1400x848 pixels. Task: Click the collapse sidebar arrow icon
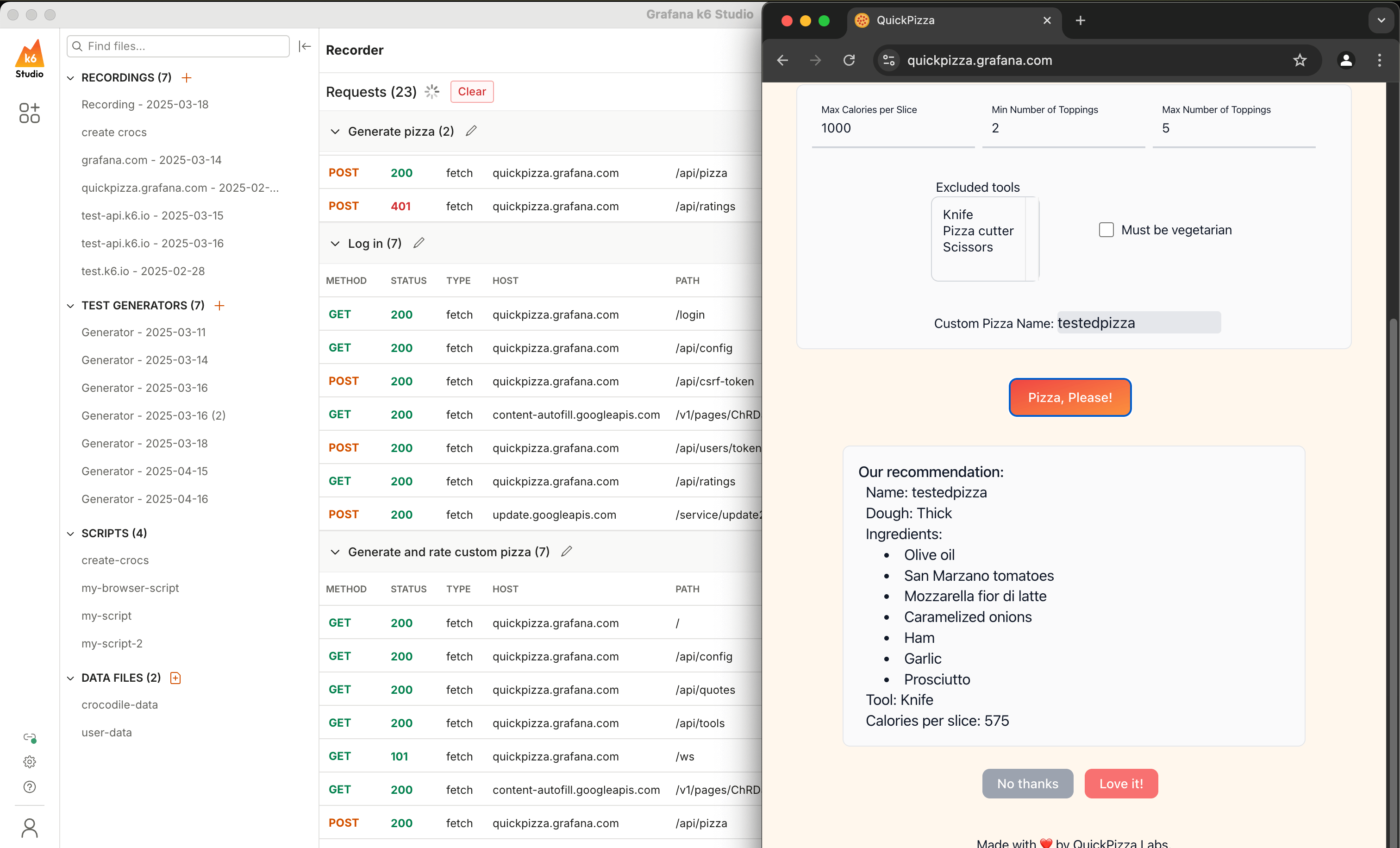coord(305,47)
